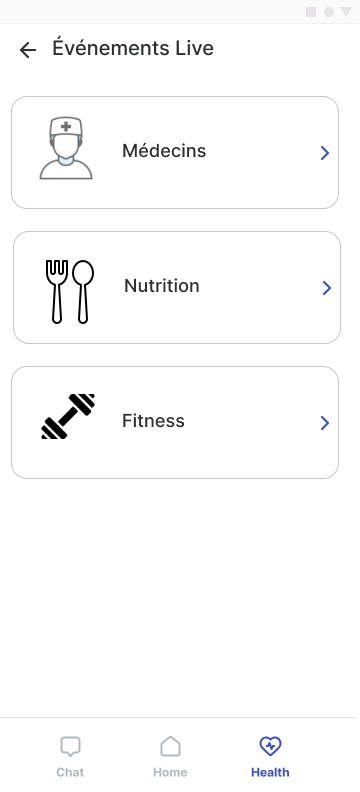The height and width of the screenshot is (792, 360).
Task: Open the Médecins label
Action: (x=164, y=151)
